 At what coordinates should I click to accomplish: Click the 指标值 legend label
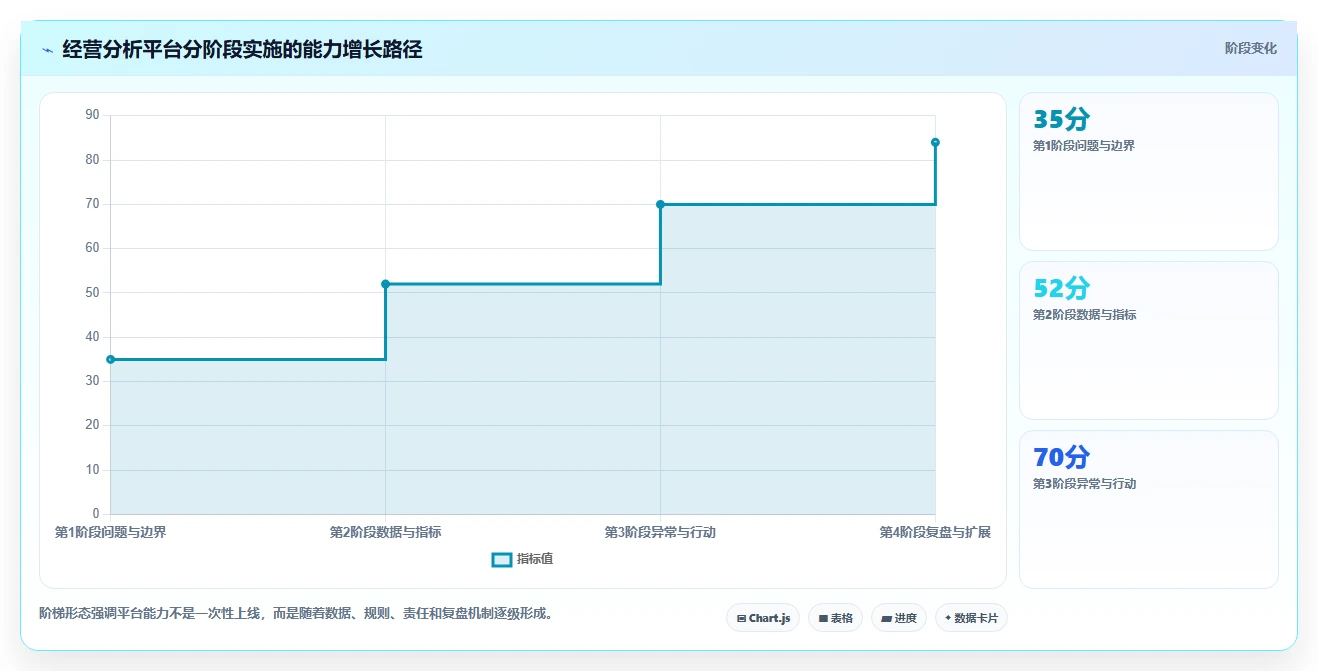[x=535, y=559]
